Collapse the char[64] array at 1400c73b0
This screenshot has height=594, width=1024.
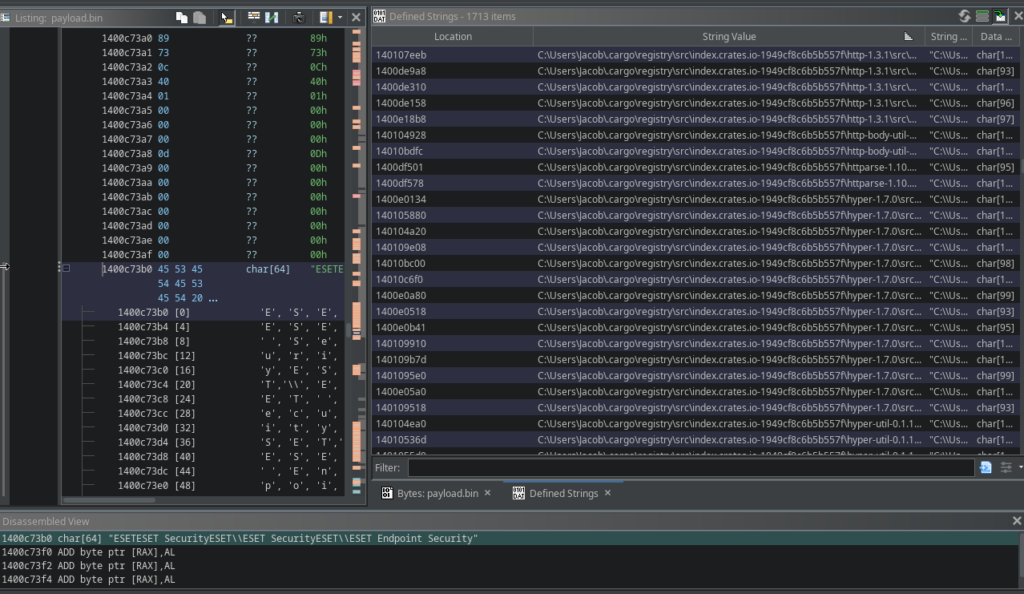[x=66, y=269]
